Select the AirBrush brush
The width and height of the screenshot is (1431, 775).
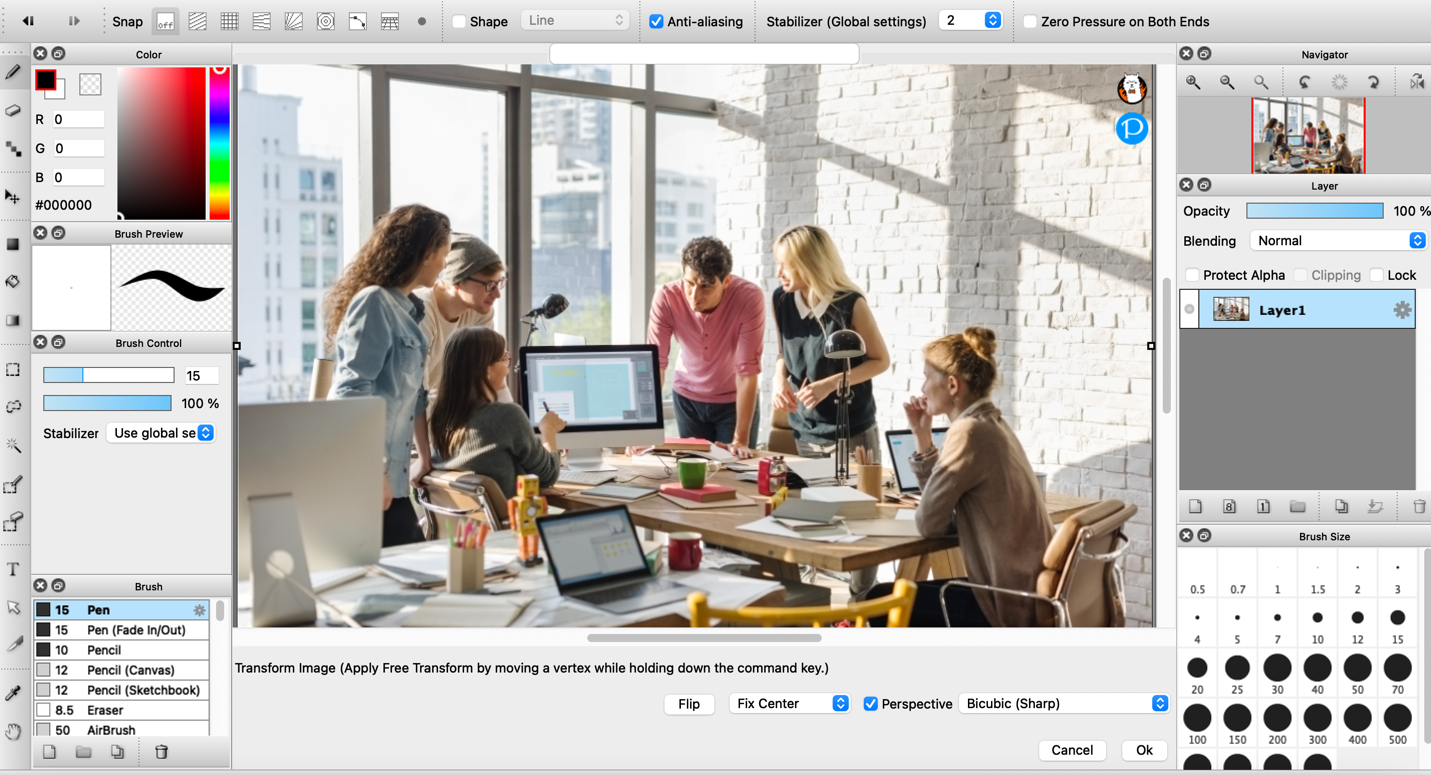click(x=121, y=730)
